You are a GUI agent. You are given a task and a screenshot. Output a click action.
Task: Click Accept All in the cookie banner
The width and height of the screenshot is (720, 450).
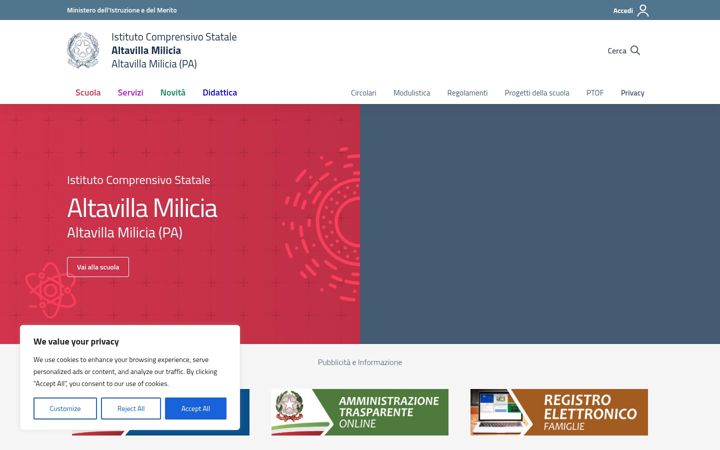196,408
